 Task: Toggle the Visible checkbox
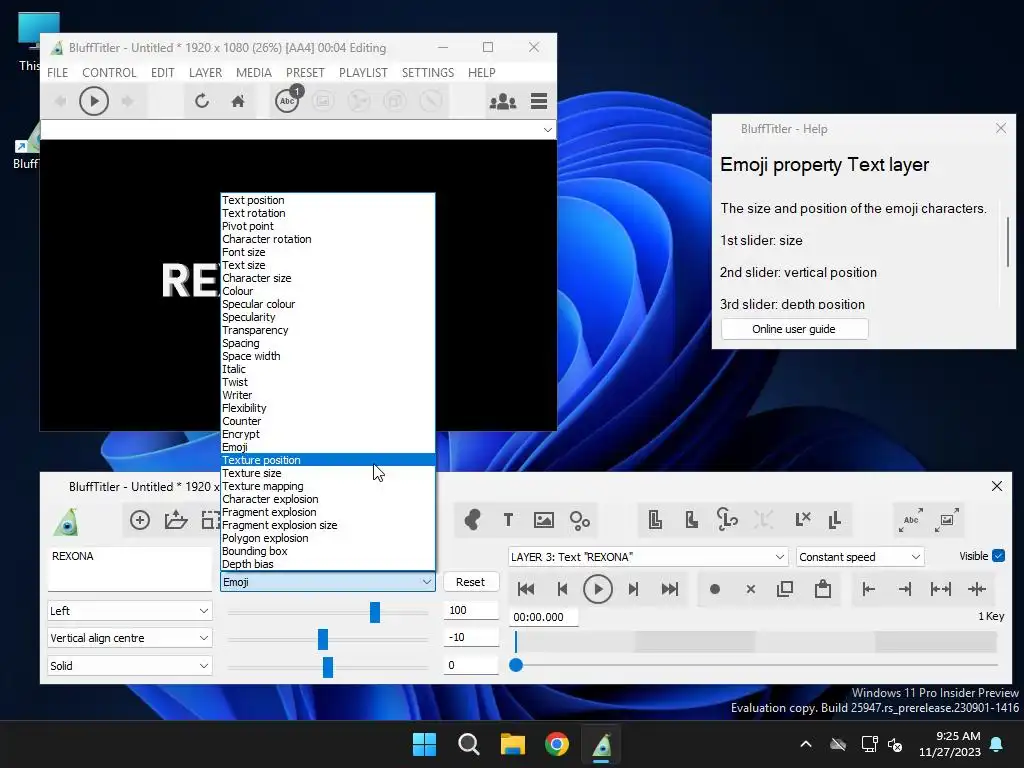[x=999, y=556]
